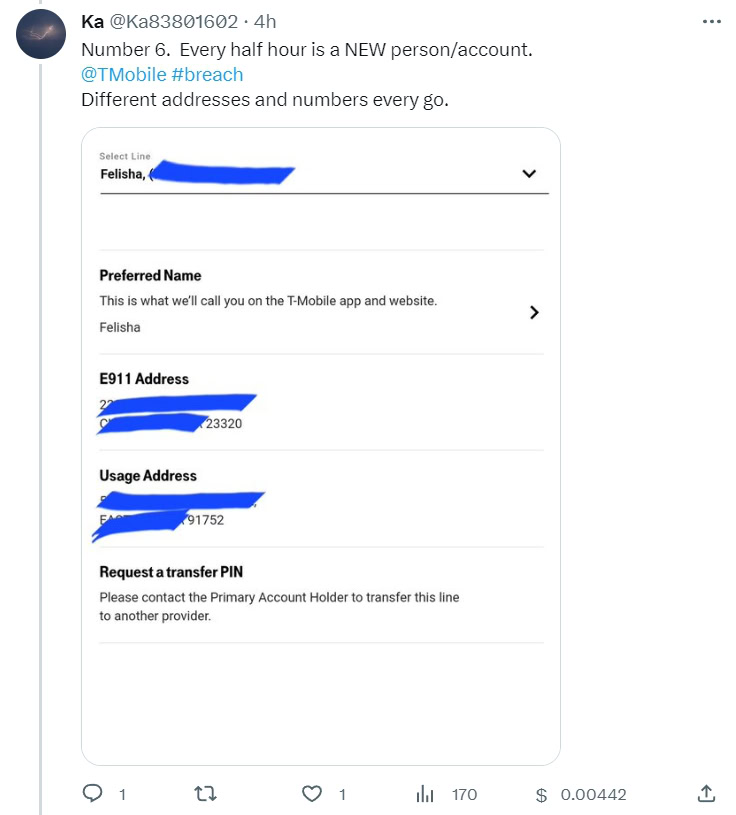Click the 4h timestamp link
This screenshot has height=815, width=736.
(264, 22)
